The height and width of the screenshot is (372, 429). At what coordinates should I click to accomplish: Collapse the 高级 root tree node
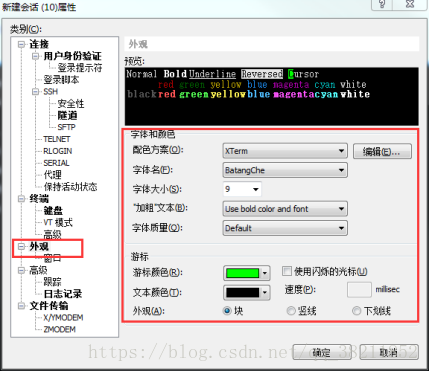click(x=22, y=270)
